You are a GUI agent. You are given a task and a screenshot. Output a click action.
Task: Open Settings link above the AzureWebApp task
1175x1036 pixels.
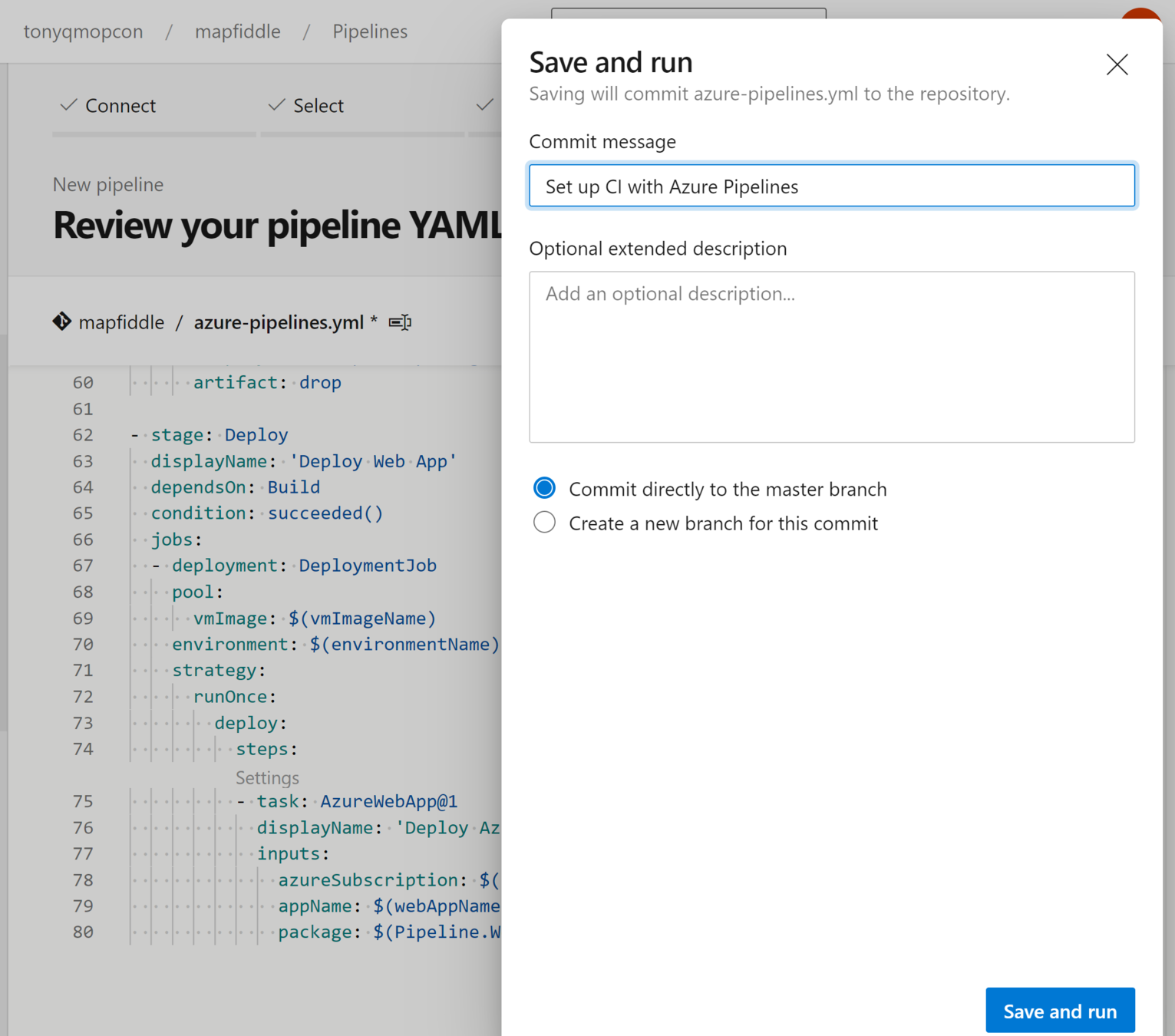pyautogui.click(x=267, y=778)
